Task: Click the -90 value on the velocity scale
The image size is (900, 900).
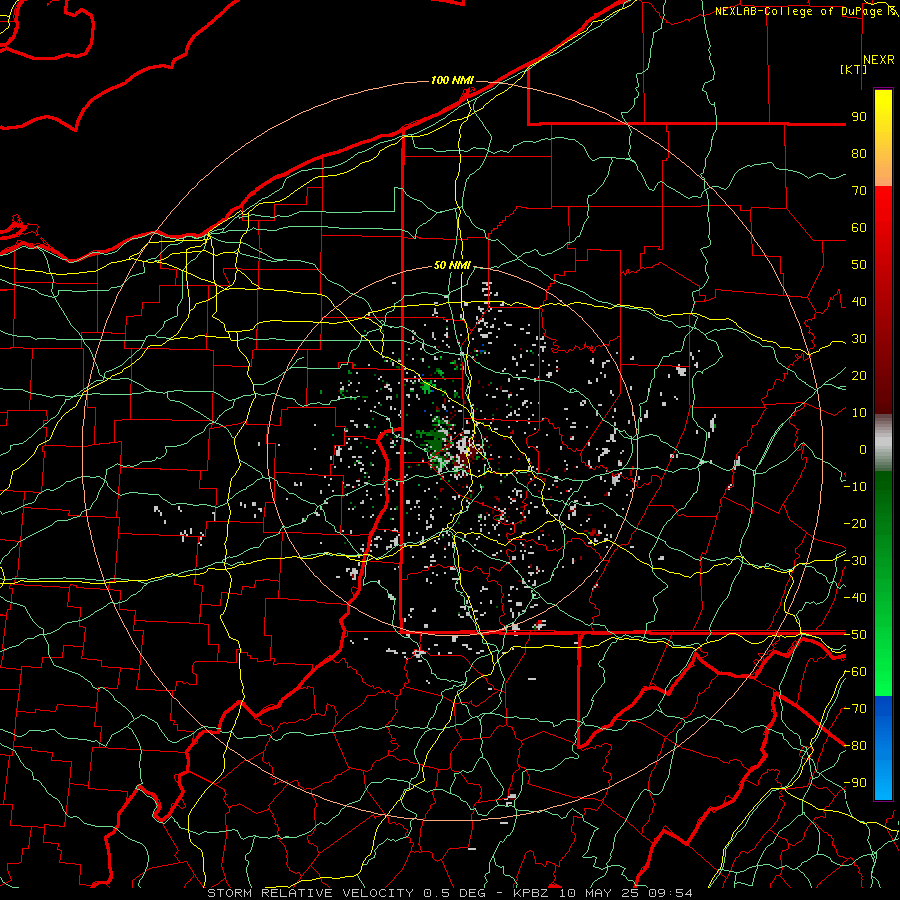Action: point(855,783)
